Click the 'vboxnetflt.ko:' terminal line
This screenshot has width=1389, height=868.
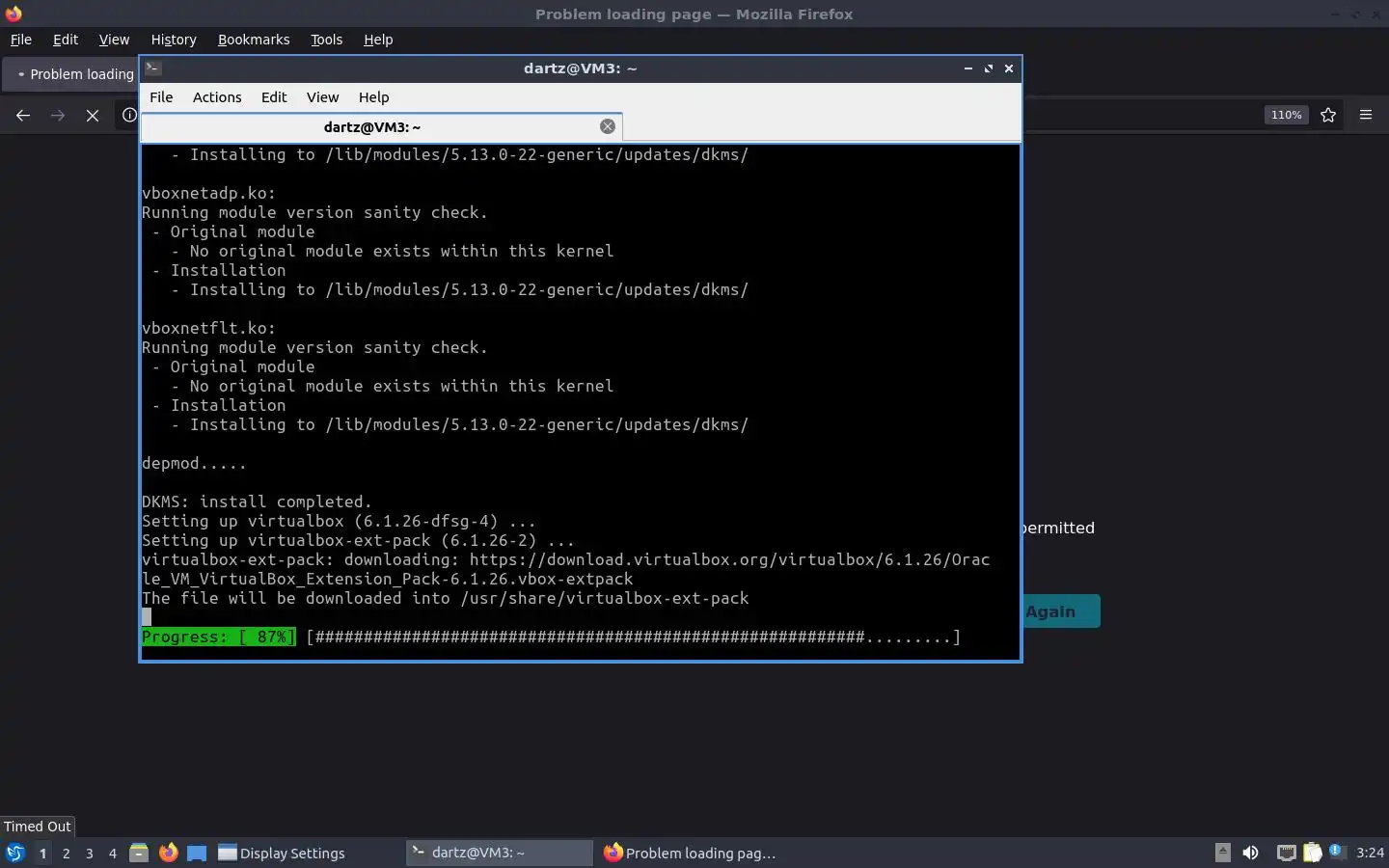(x=208, y=328)
